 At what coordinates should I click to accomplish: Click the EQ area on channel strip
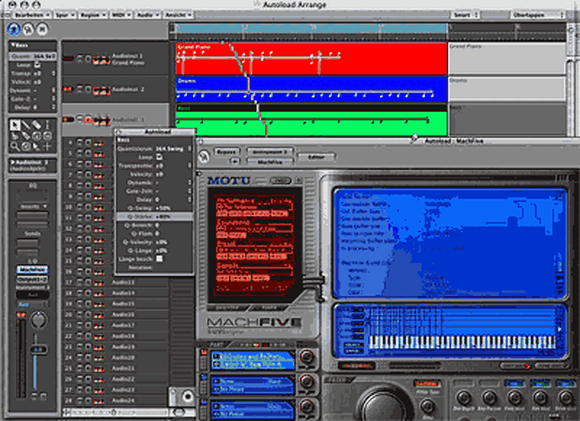[x=33, y=196]
